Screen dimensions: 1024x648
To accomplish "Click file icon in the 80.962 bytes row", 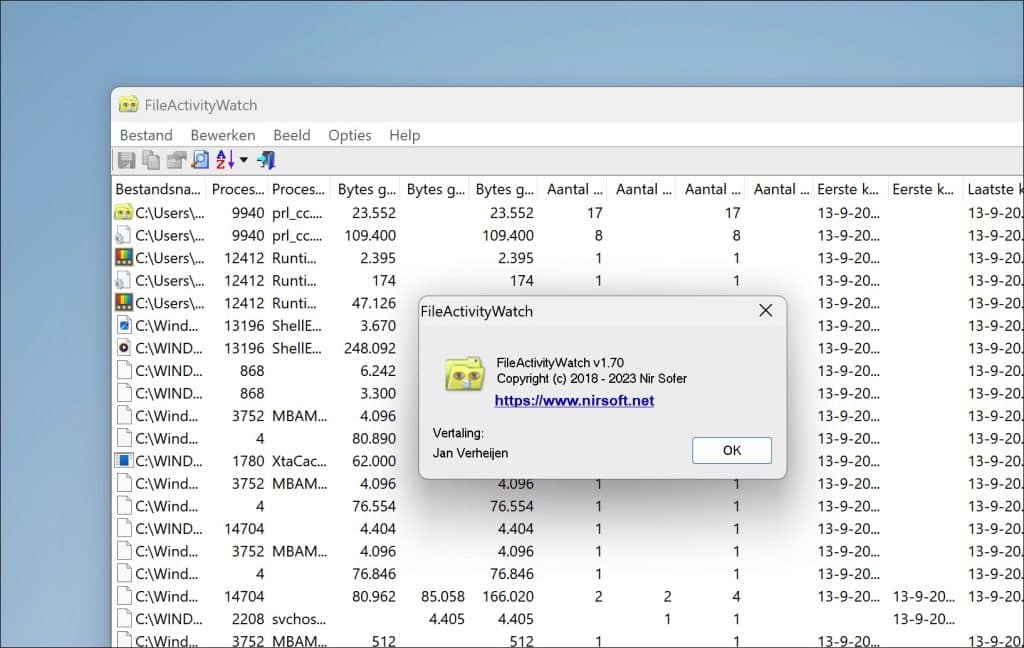I will click(x=123, y=596).
